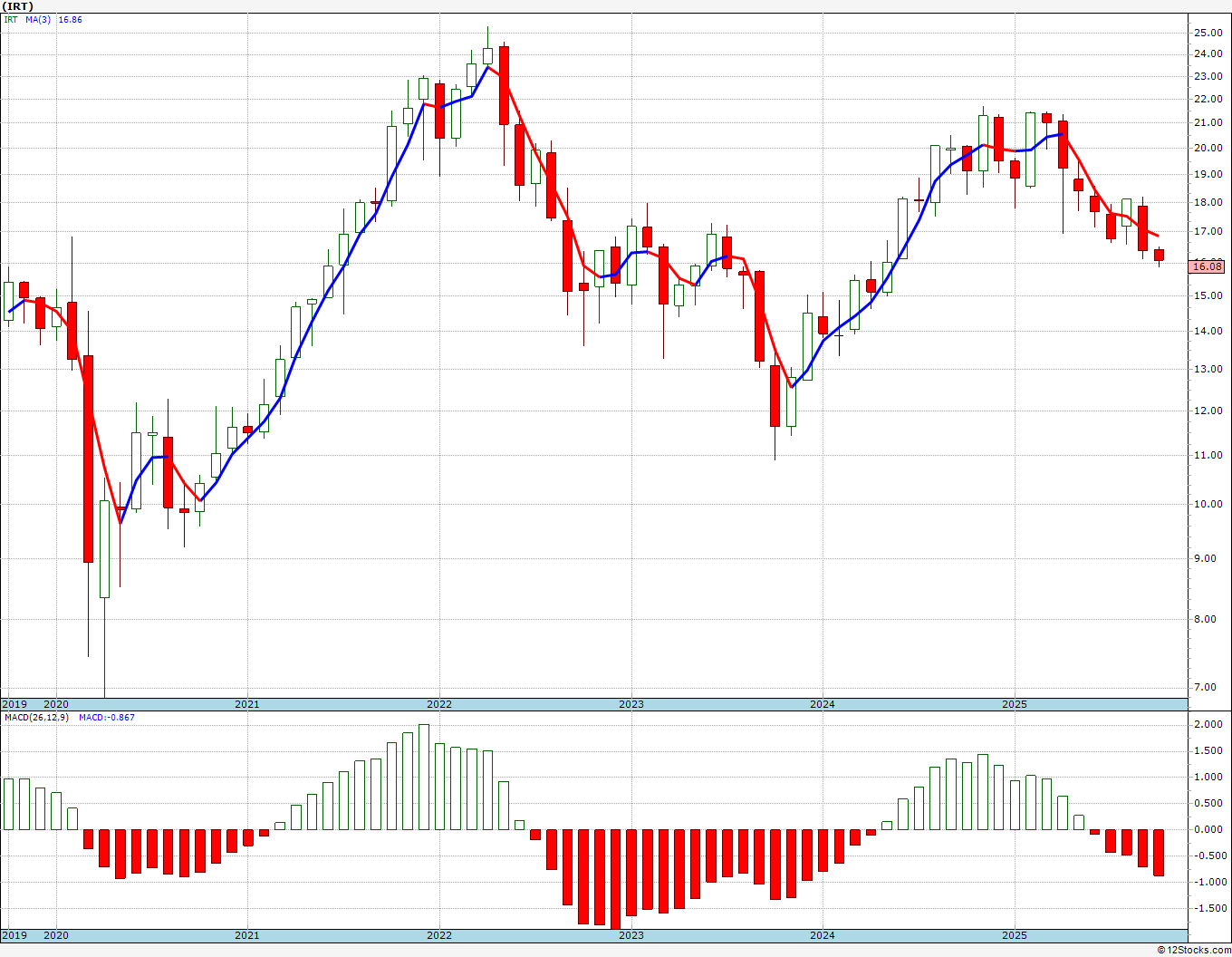Click the 2023 marker on price timeline
This screenshot has width=1232, height=957.
[x=630, y=704]
